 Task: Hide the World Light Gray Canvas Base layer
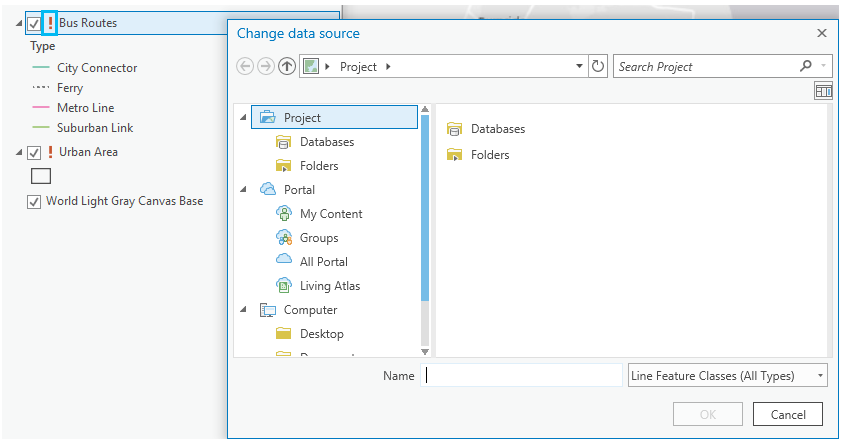(x=34, y=201)
